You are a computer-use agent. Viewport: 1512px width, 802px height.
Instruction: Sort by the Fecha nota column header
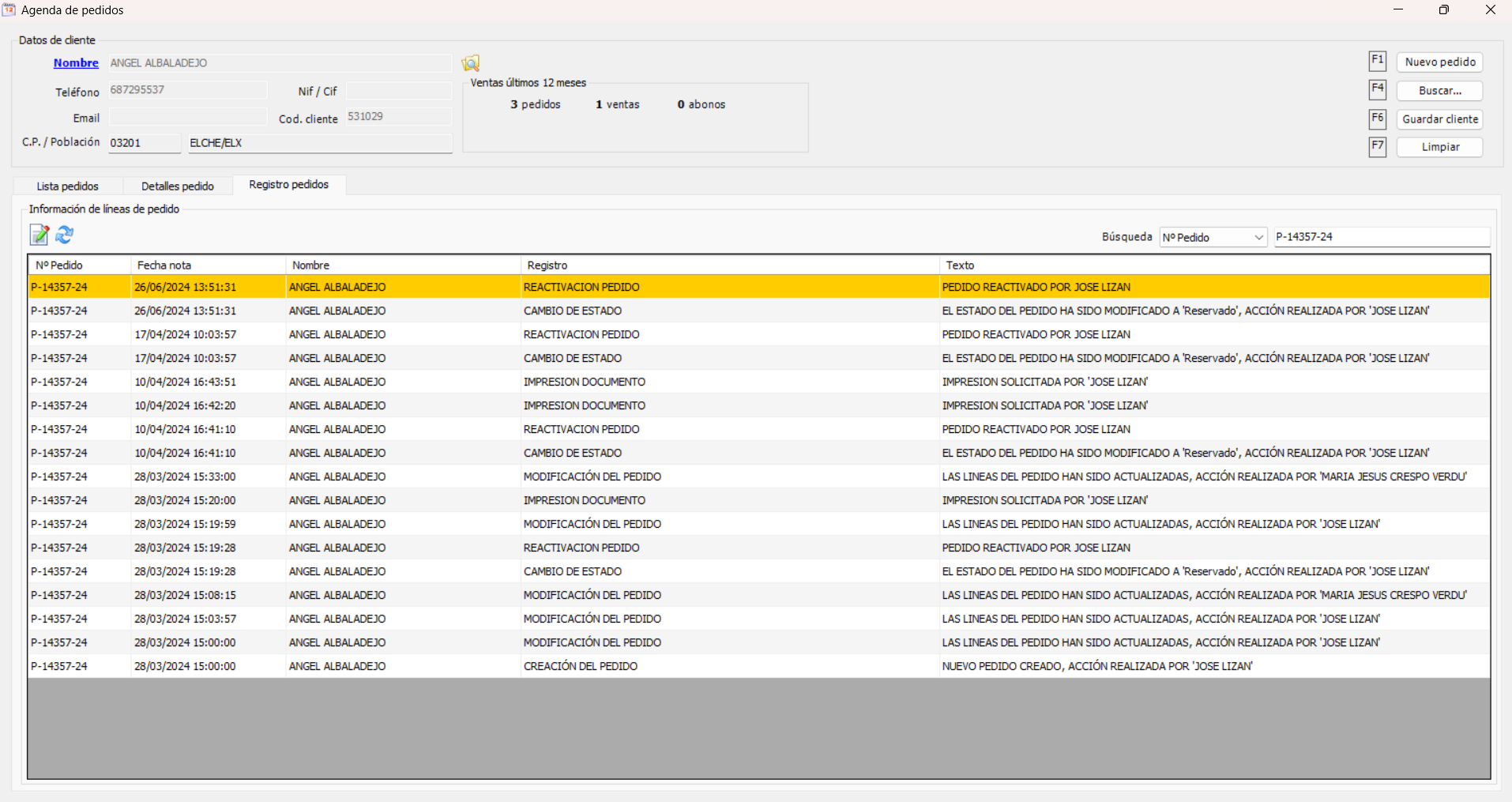click(207, 265)
